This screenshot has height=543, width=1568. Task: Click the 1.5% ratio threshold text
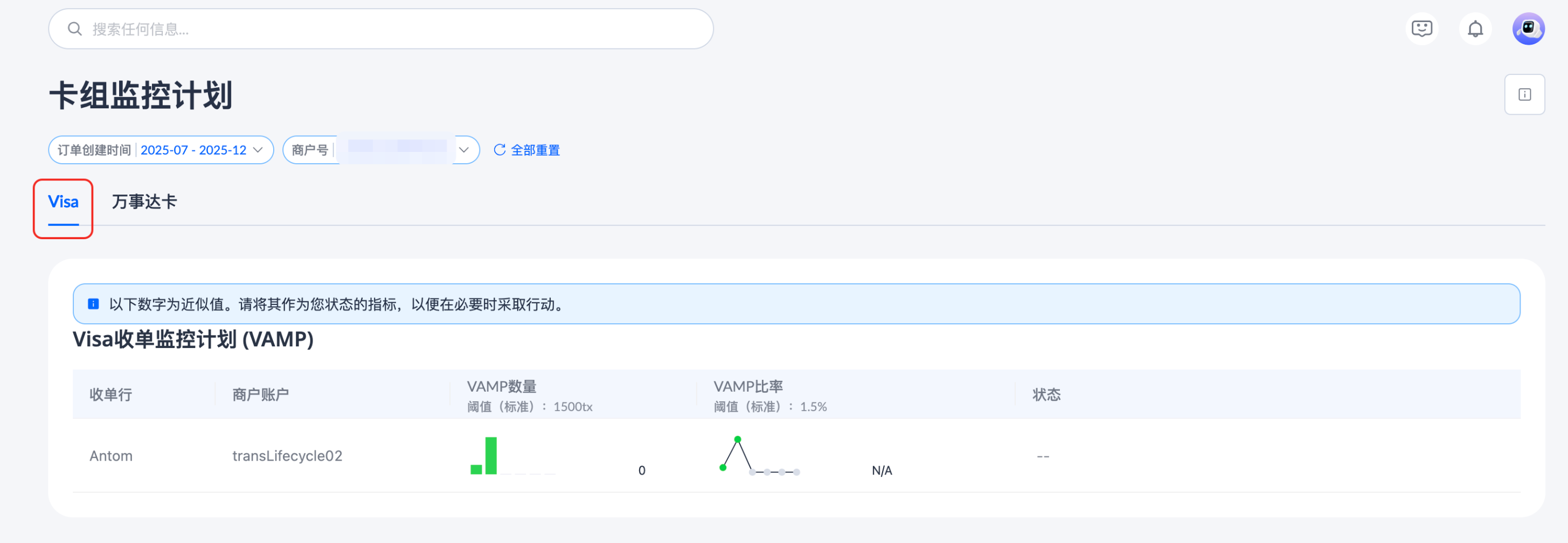[x=813, y=407]
